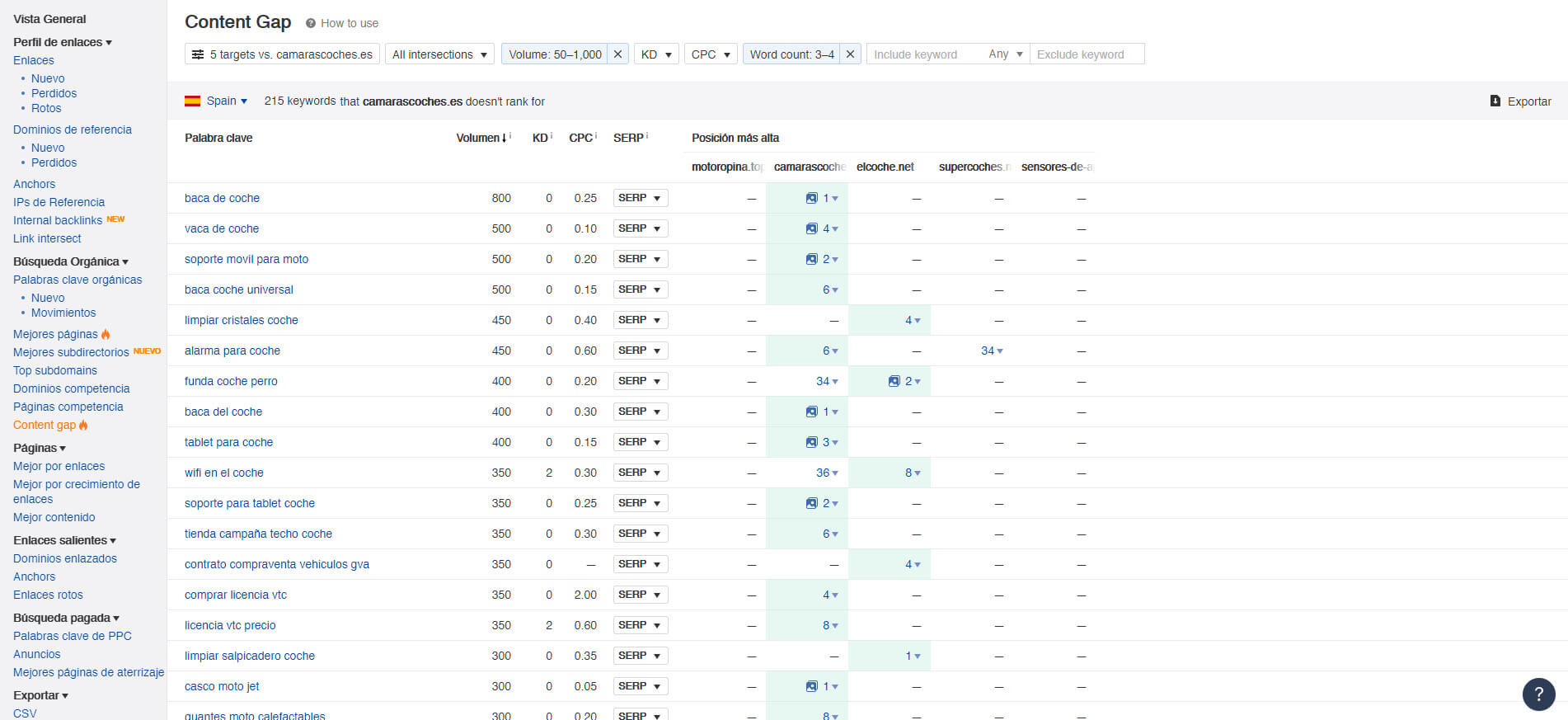Open the KD filter dropdown

(x=657, y=54)
